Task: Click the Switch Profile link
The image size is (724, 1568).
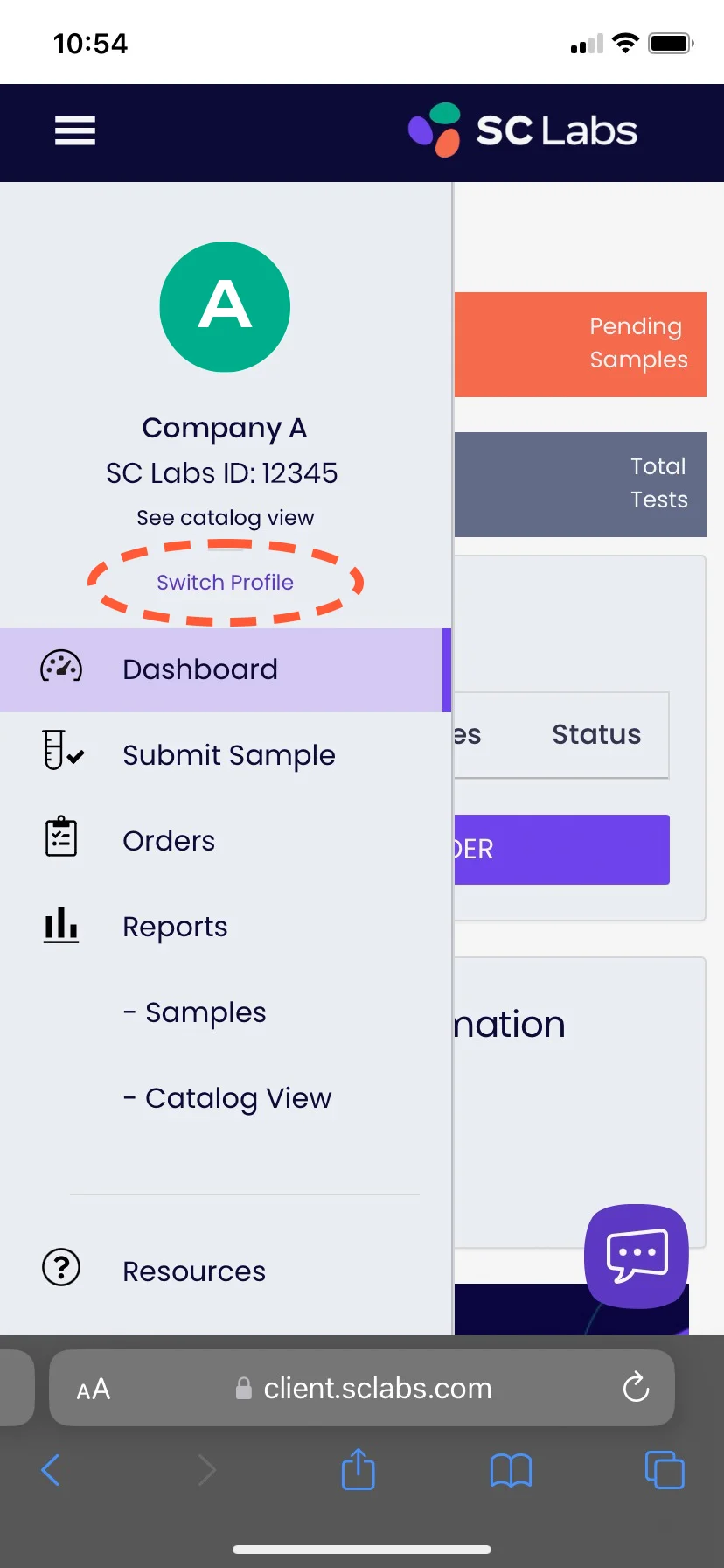Action: (225, 582)
